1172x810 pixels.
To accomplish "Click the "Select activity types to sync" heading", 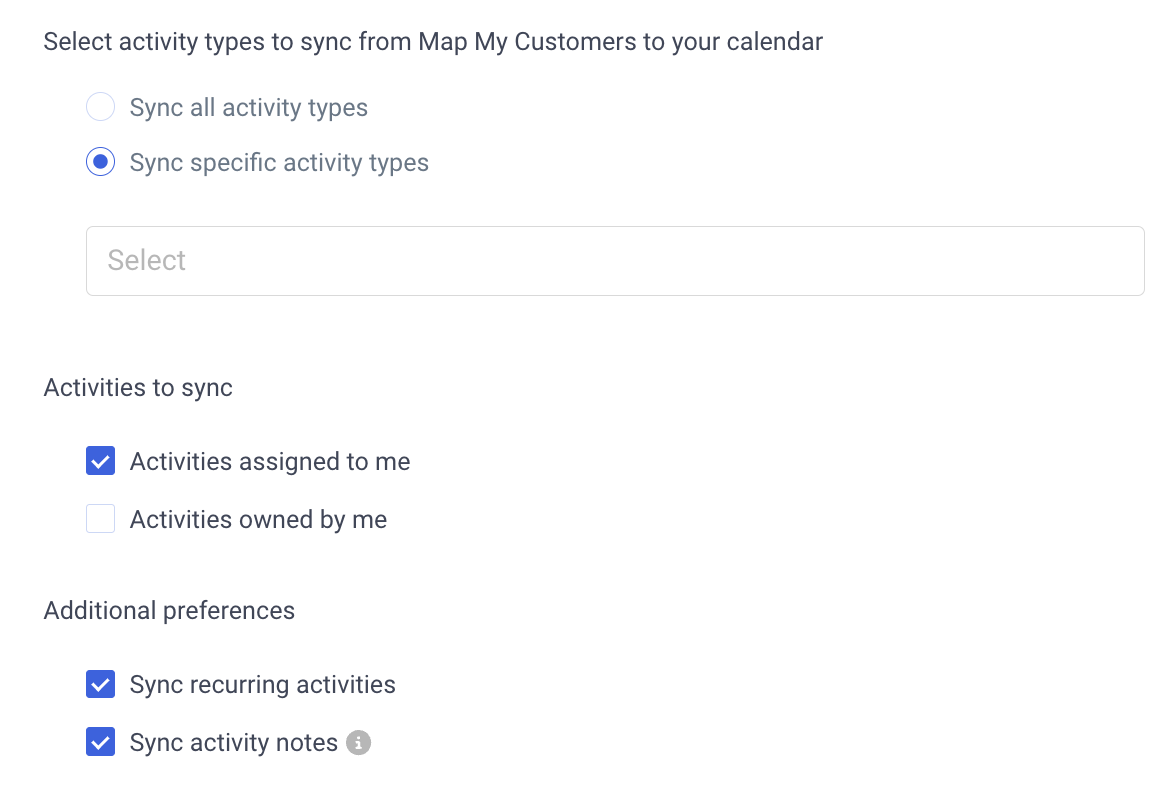I will 434,42.
